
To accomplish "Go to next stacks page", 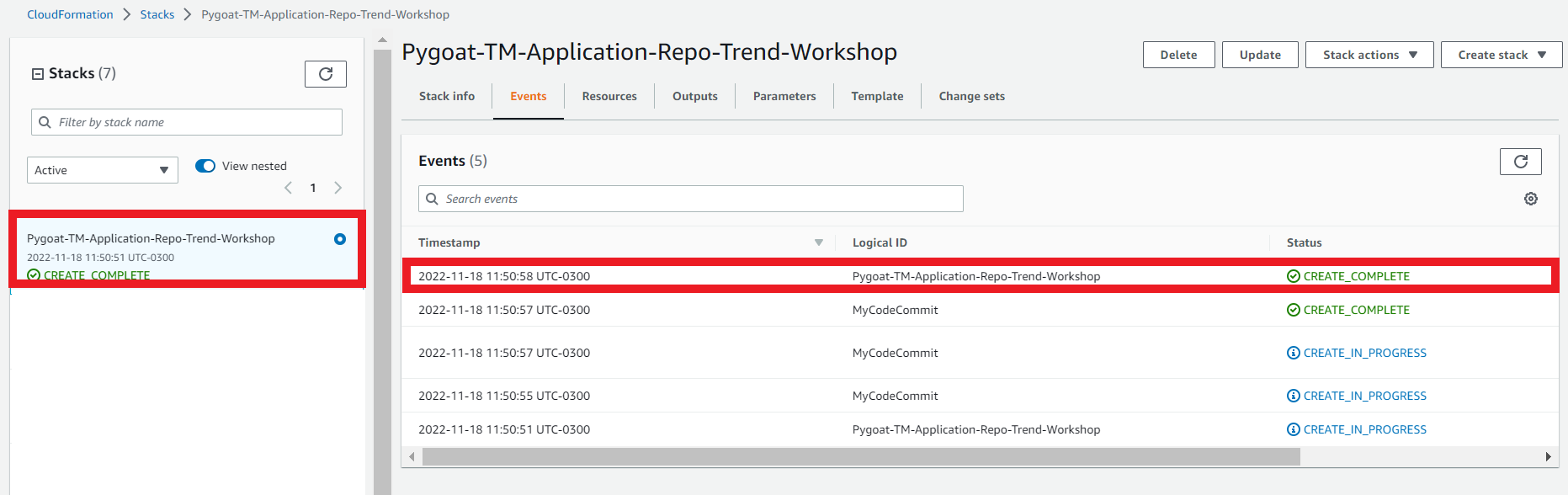I will coord(338,188).
